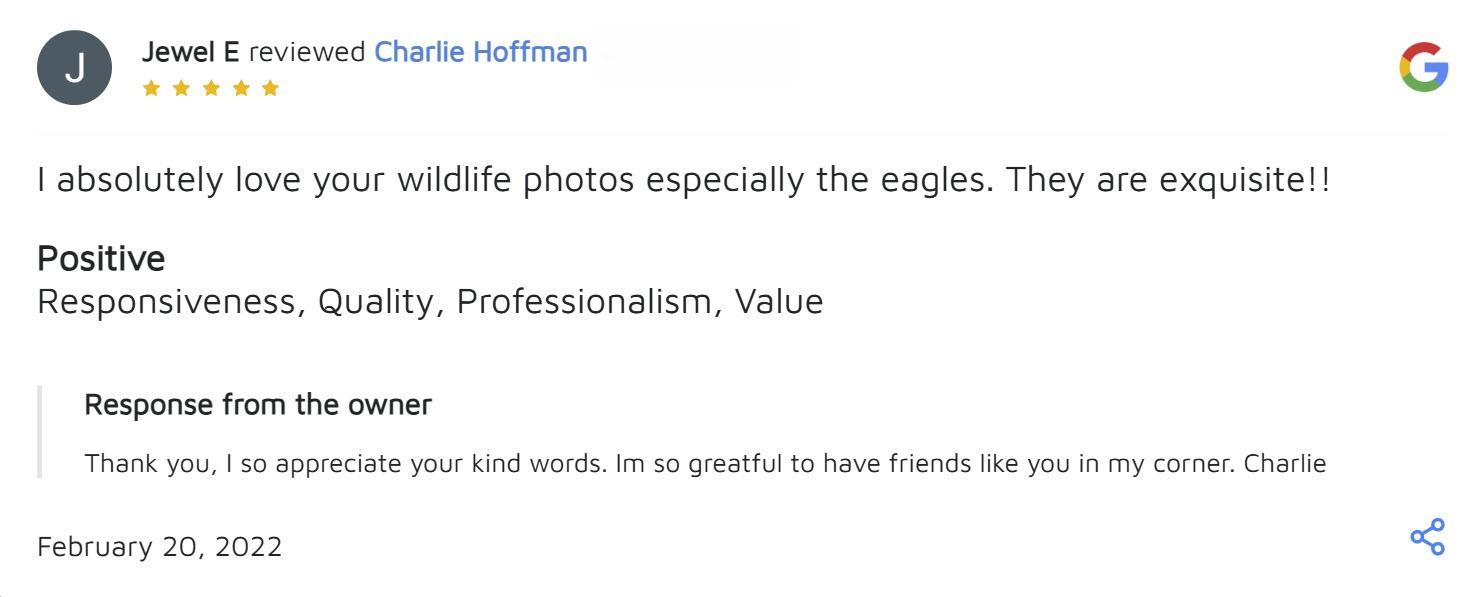
Task: Select the second star in the rating
Action: coord(181,88)
